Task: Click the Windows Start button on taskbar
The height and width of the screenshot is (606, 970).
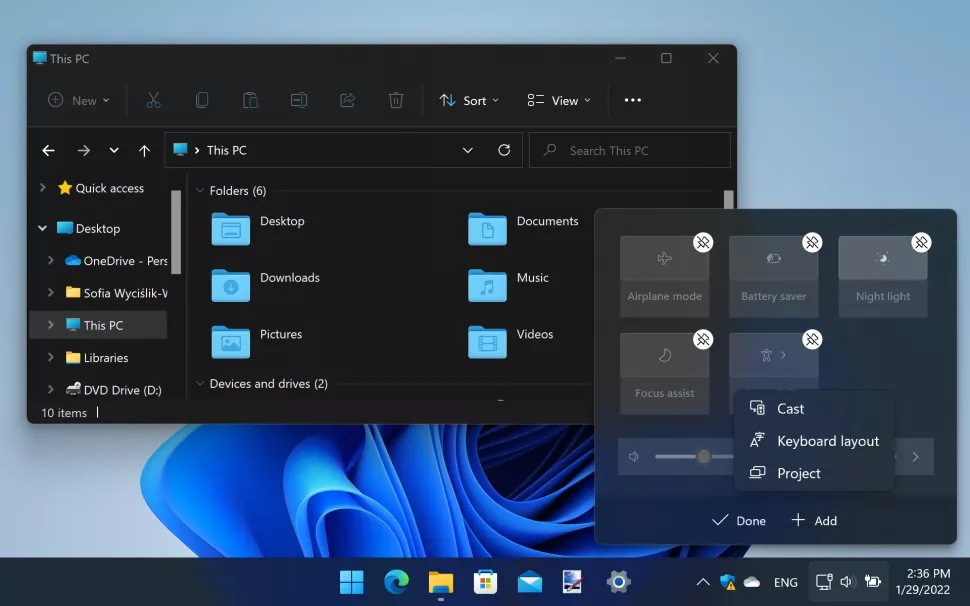Action: [x=352, y=582]
